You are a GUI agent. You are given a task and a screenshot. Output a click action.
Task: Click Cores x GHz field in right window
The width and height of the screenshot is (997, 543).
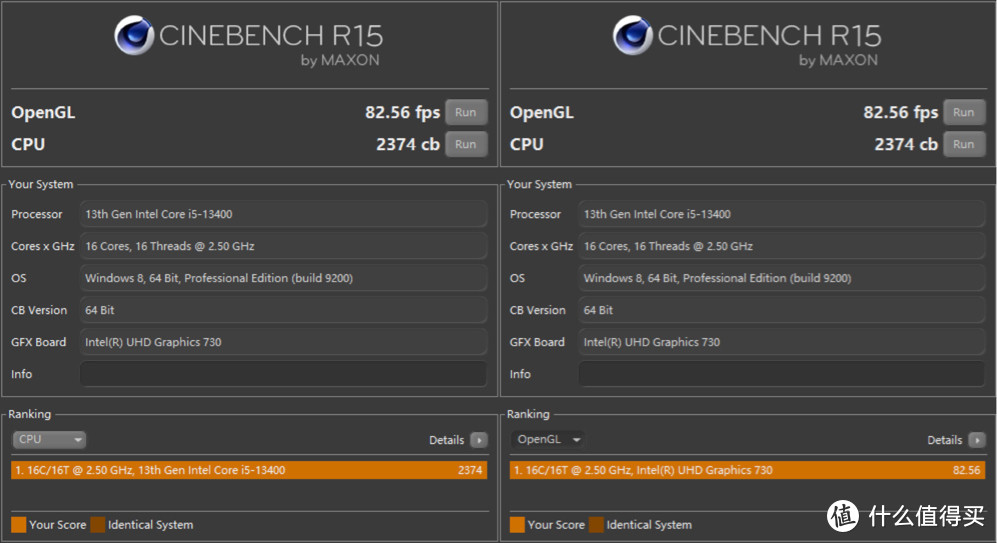pyautogui.click(x=782, y=246)
